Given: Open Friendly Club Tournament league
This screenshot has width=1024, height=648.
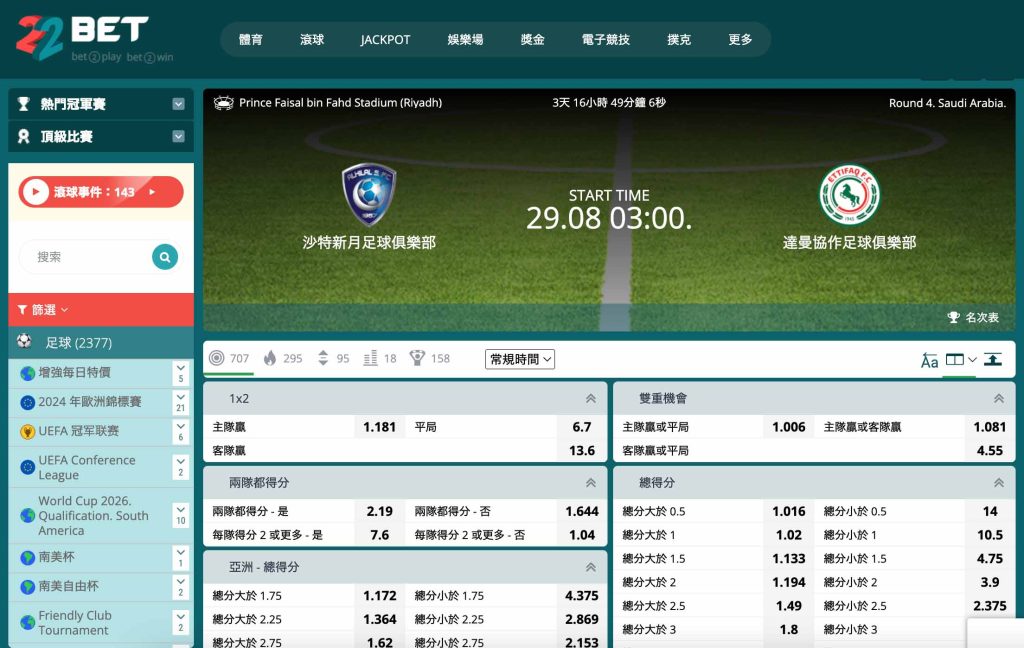Looking at the screenshot, I should [x=74, y=623].
